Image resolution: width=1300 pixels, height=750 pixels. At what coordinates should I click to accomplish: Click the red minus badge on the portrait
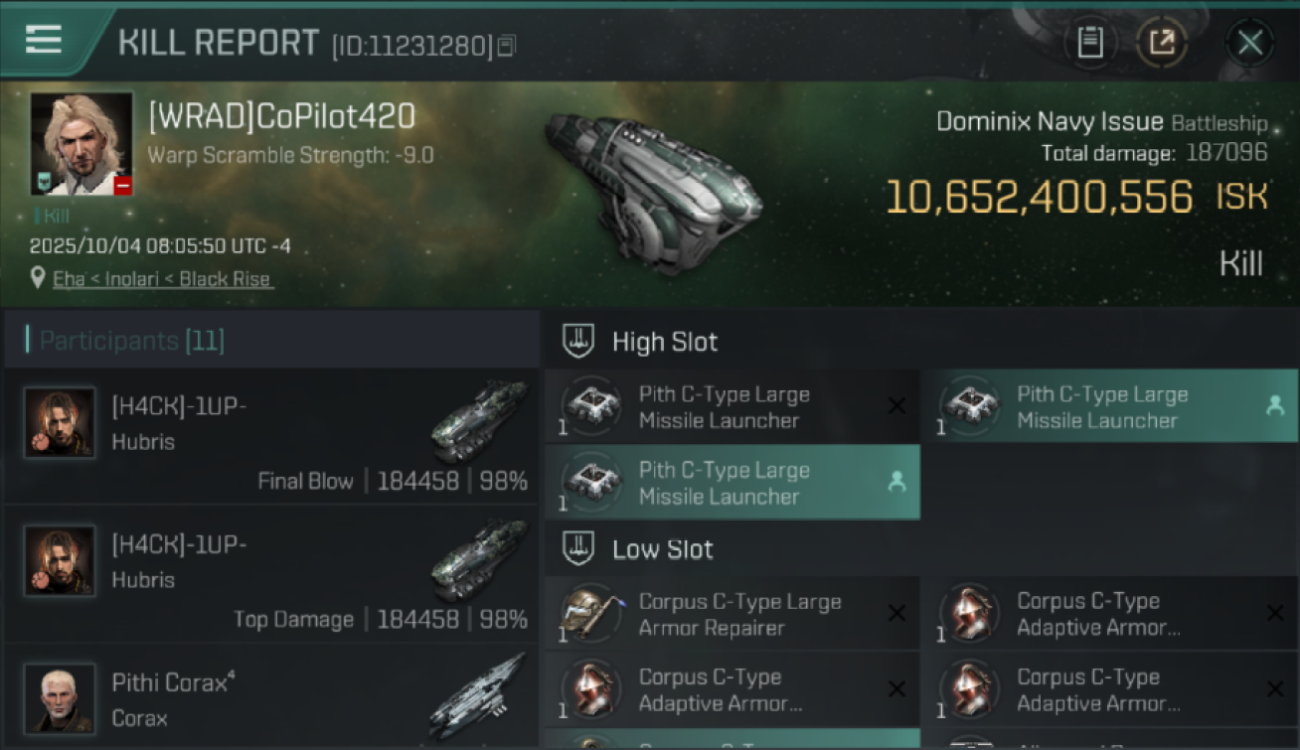pos(122,185)
